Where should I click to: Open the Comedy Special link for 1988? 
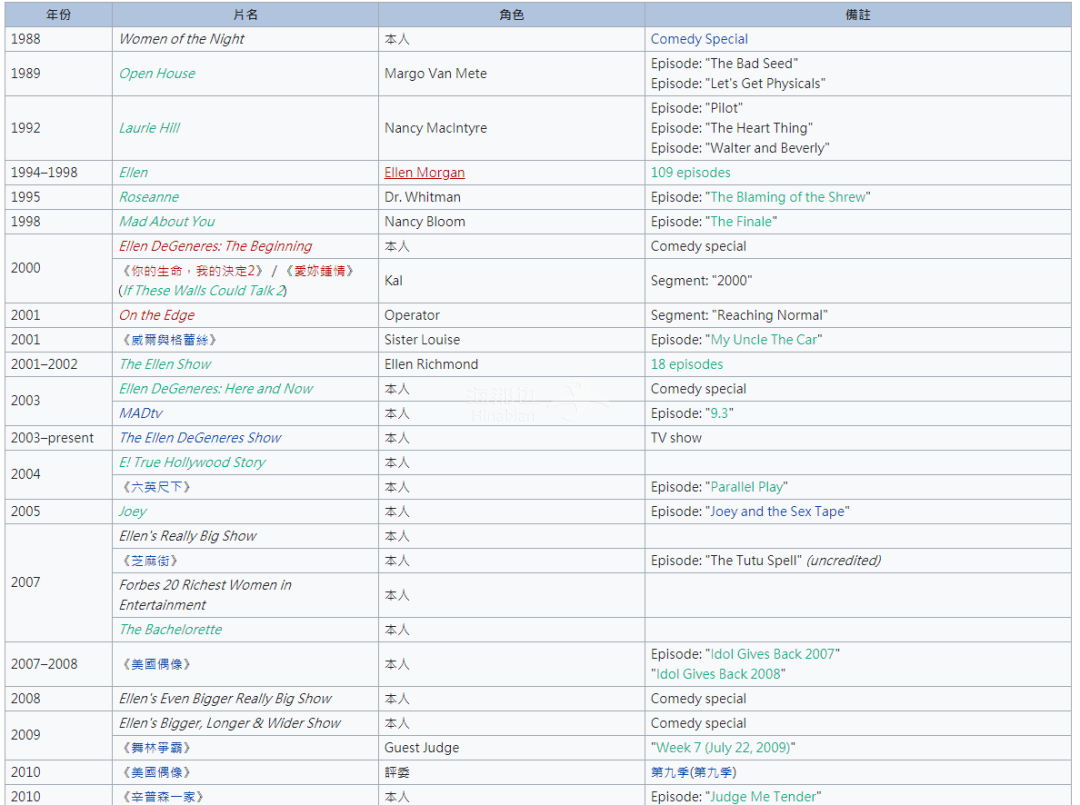(x=699, y=39)
